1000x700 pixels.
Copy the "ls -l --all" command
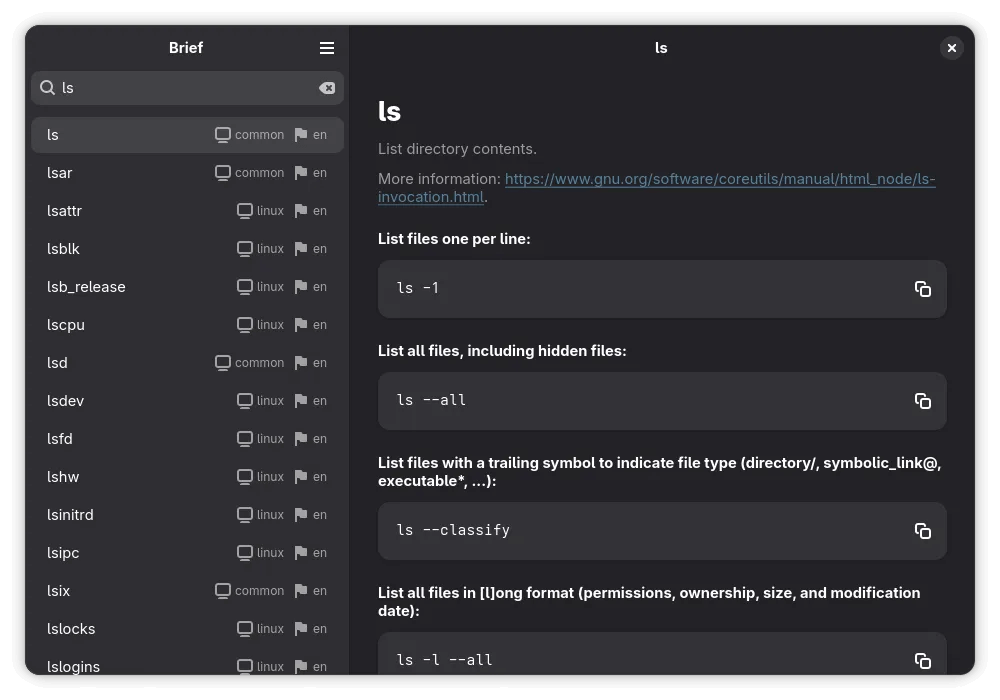pyautogui.click(x=922, y=660)
